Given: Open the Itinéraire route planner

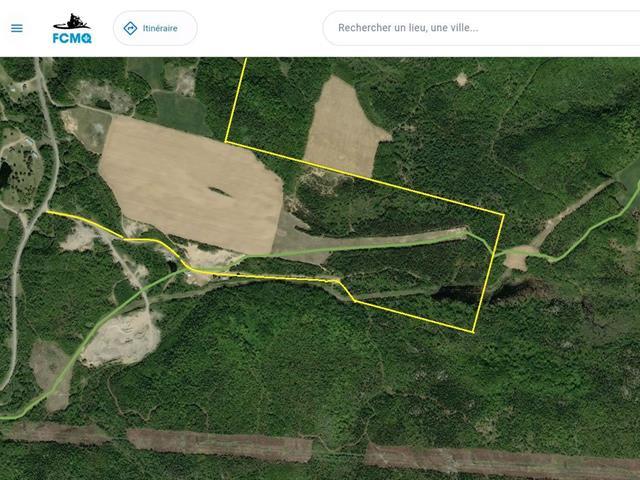Looking at the screenshot, I should tap(155, 28).
